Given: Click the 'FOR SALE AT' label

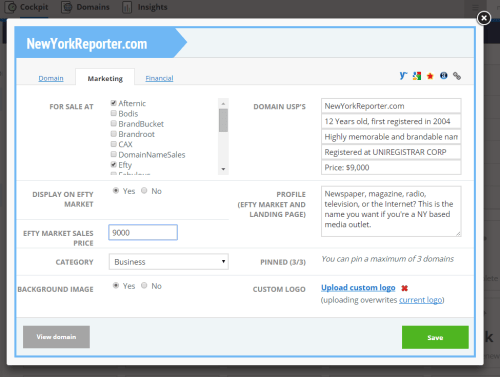Looking at the screenshot, I should (x=71, y=107).
